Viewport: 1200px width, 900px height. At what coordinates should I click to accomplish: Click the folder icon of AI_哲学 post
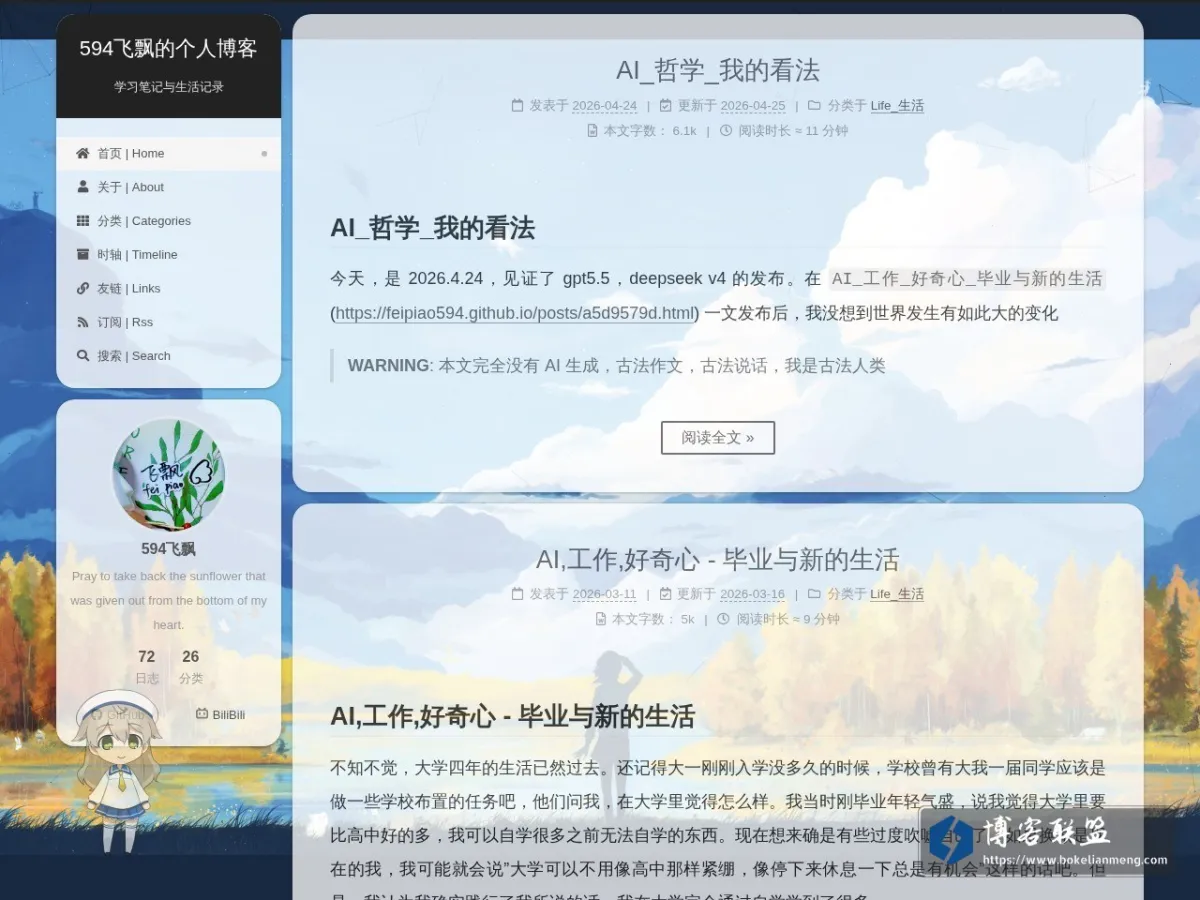[x=814, y=105]
